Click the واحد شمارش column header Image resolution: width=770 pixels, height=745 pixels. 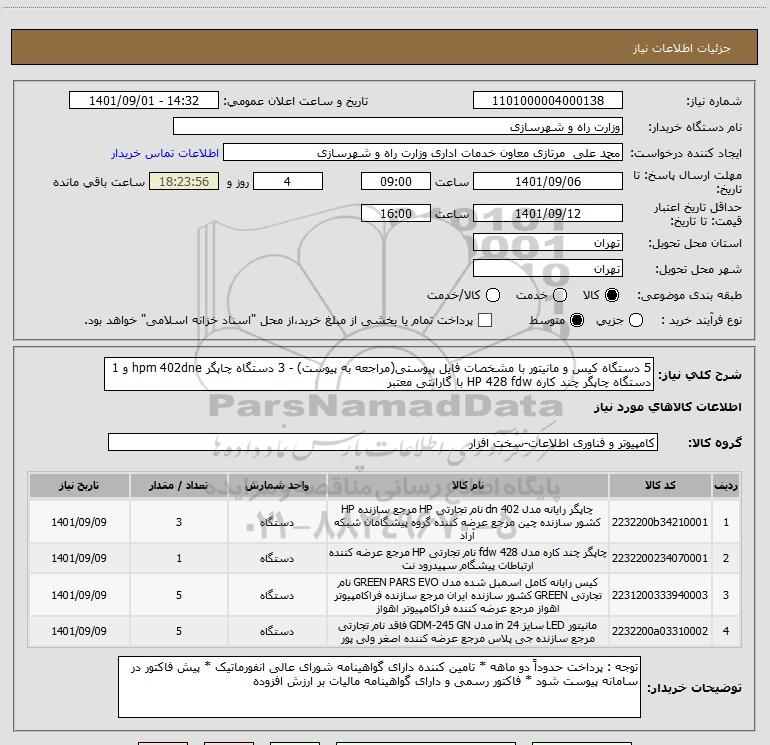(x=277, y=485)
